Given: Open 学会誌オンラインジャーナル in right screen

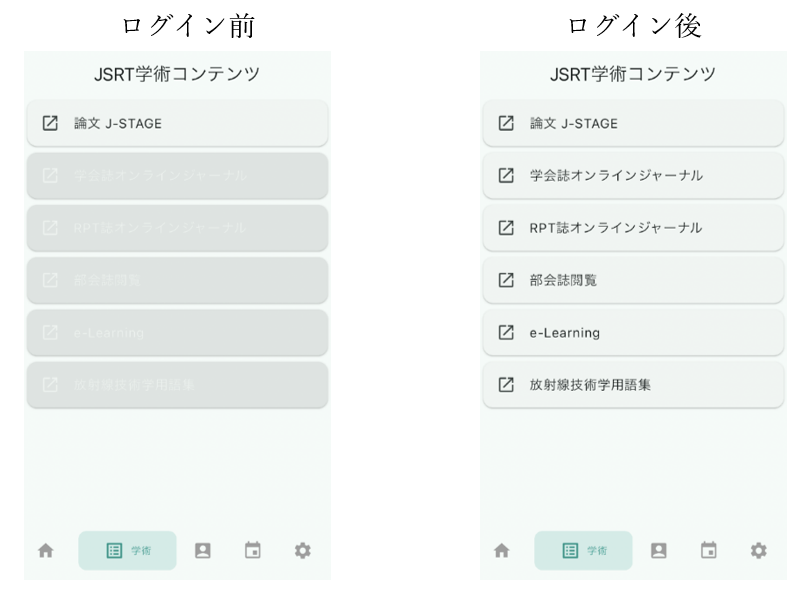Looking at the screenshot, I should pos(633,176).
